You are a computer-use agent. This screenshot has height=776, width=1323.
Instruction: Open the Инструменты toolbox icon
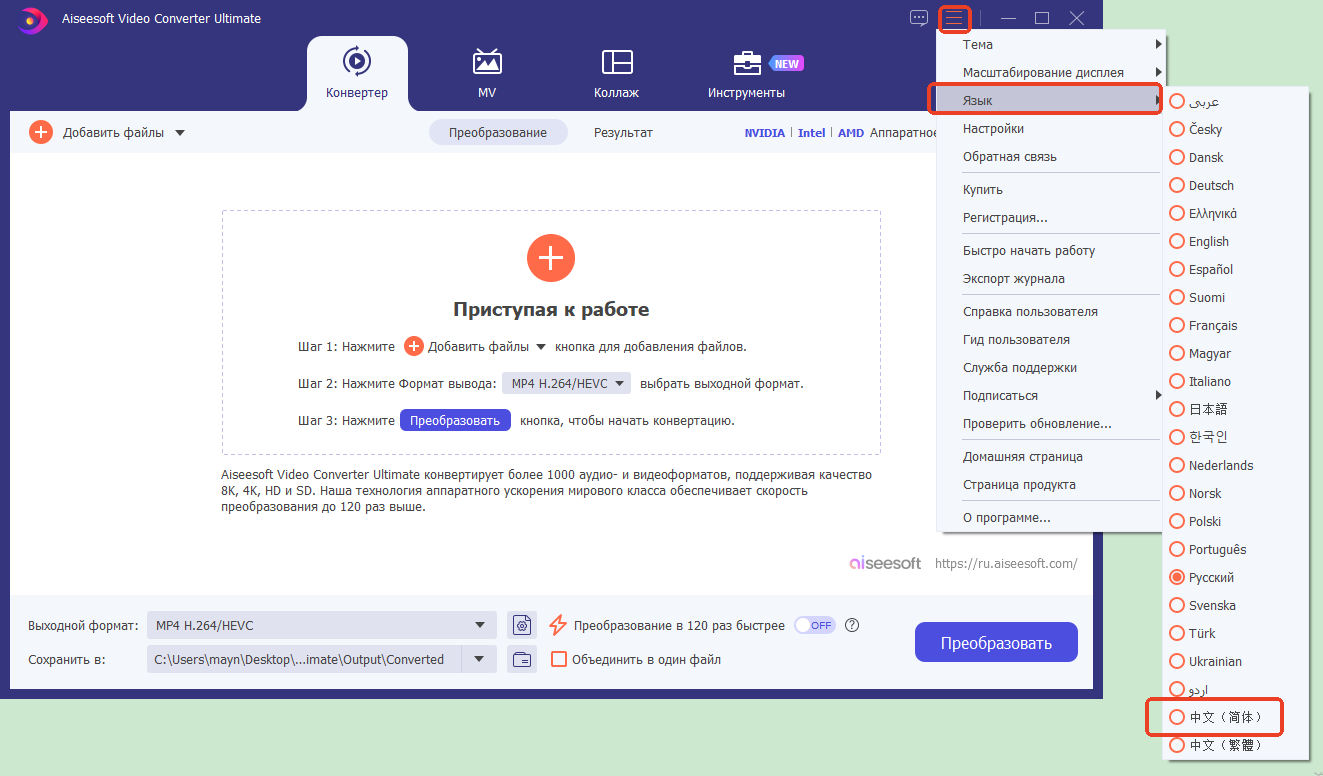tap(746, 63)
